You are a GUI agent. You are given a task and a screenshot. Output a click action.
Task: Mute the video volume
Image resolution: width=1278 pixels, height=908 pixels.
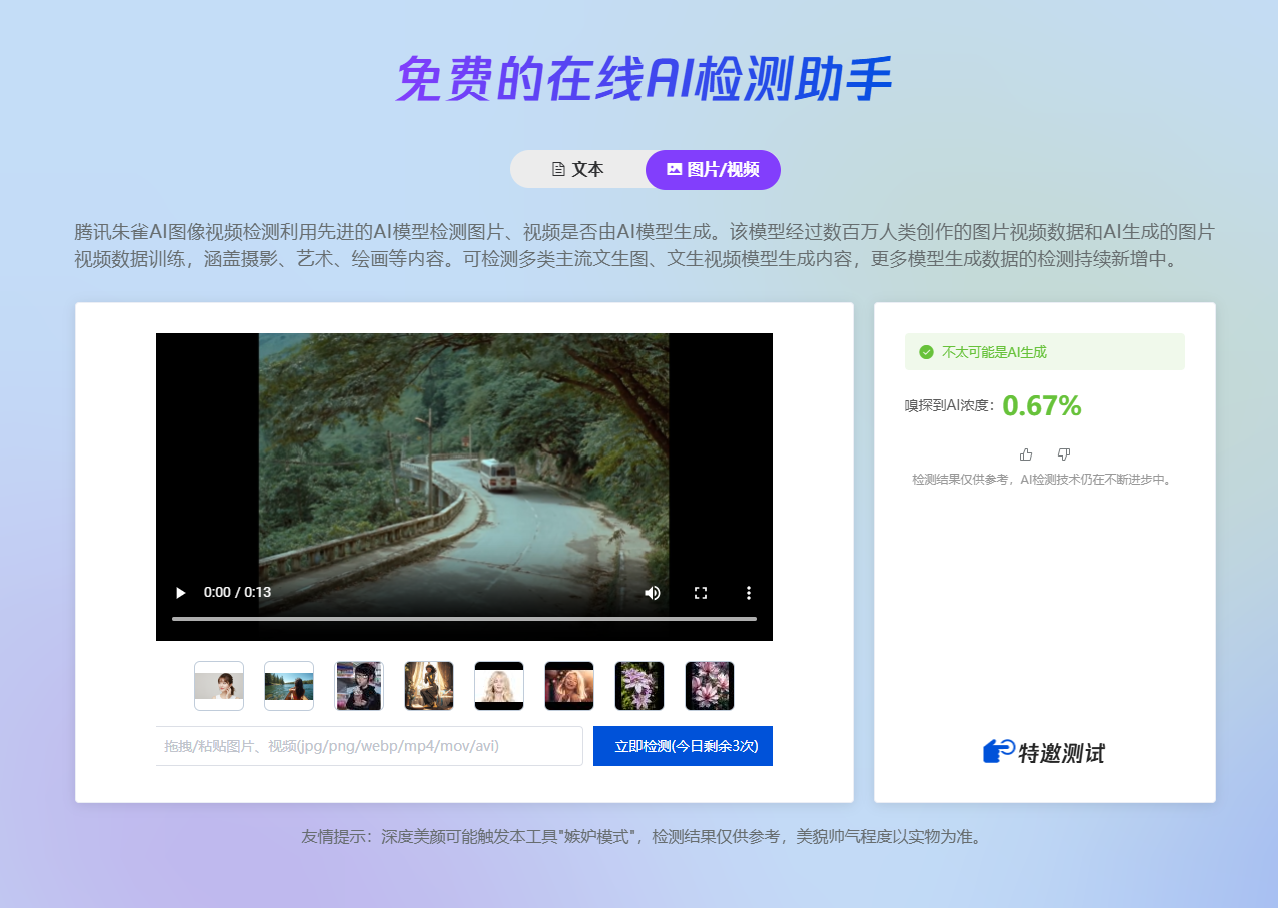653,593
